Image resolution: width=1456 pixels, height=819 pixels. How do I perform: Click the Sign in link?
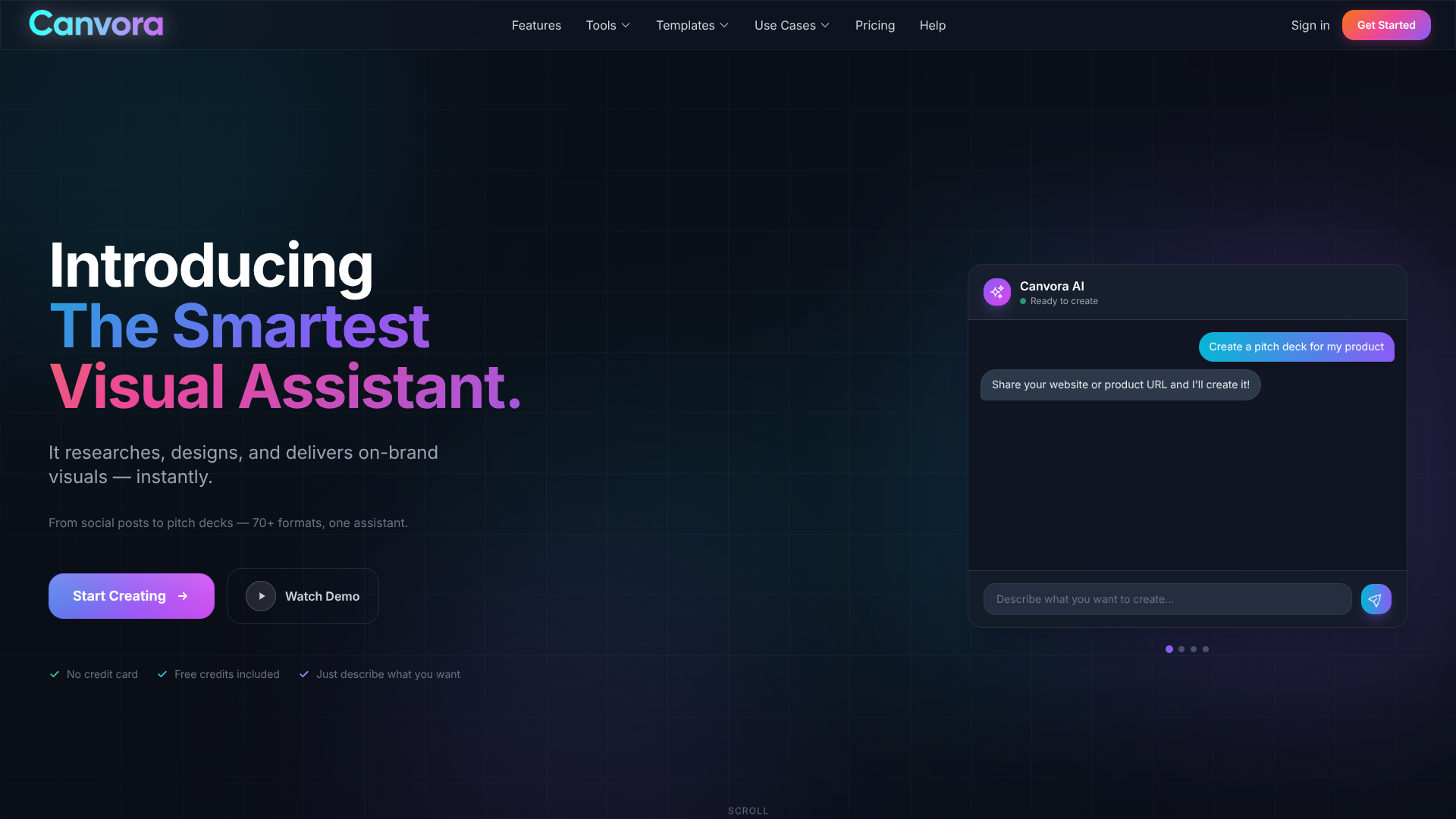(x=1310, y=25)
